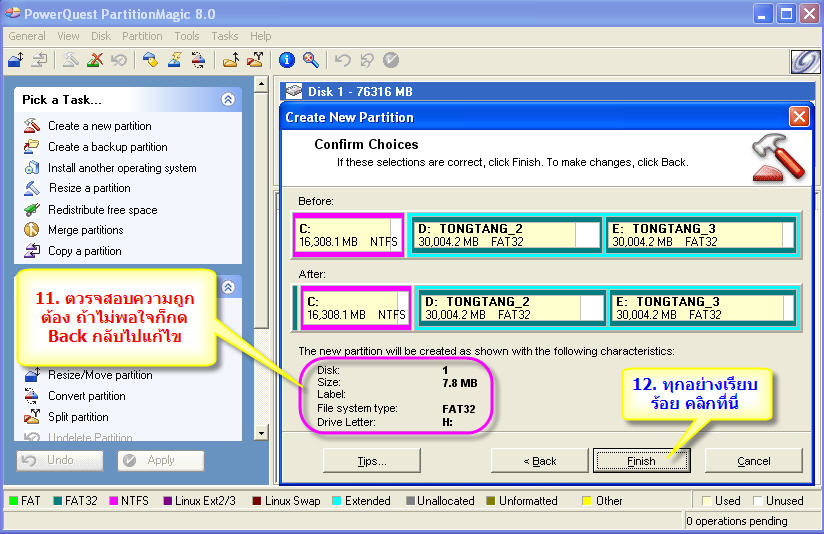Open the Help menu
824x534 pixels.
tap(261, 36)
